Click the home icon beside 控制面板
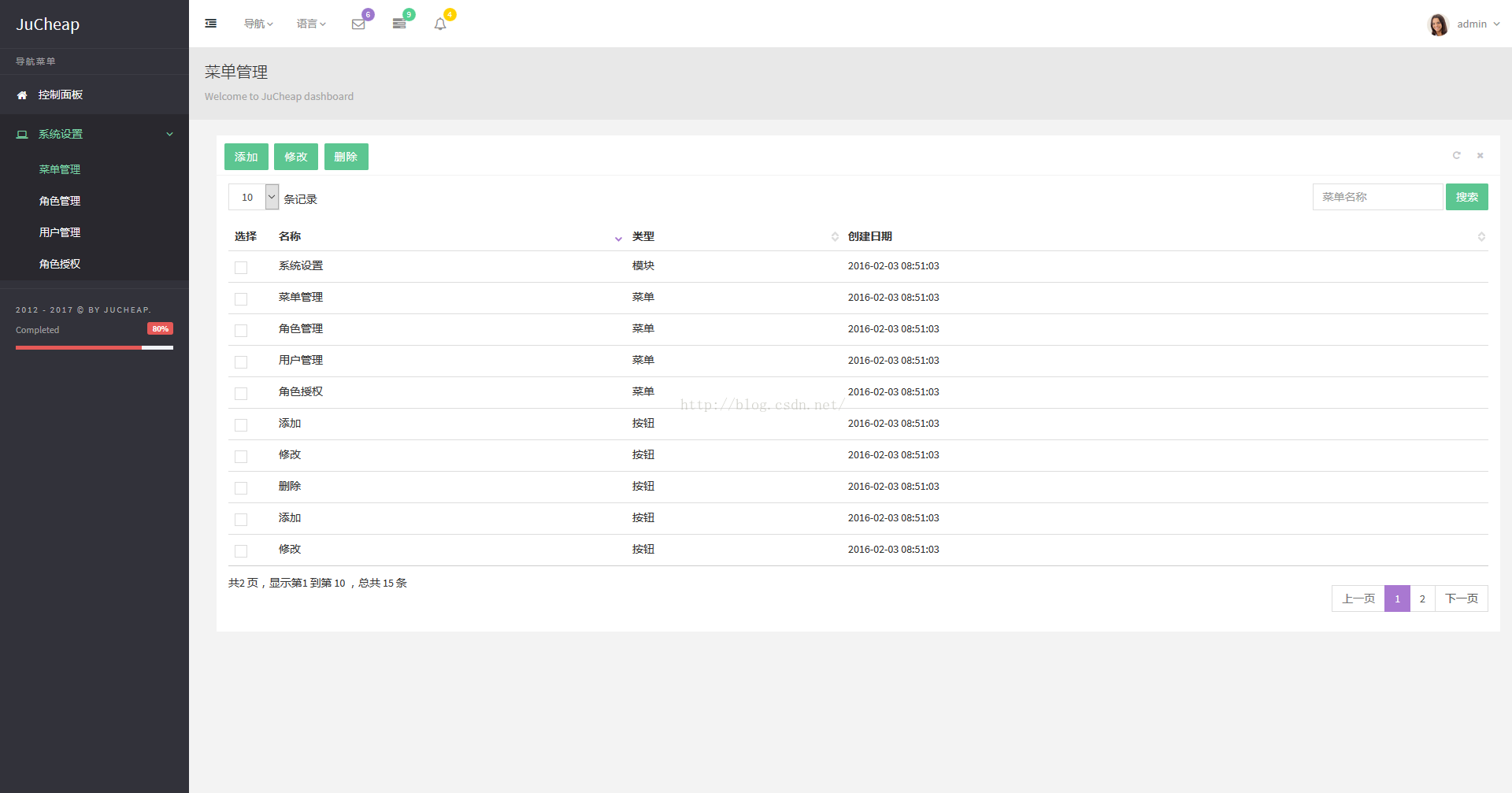 pos(22,95)
